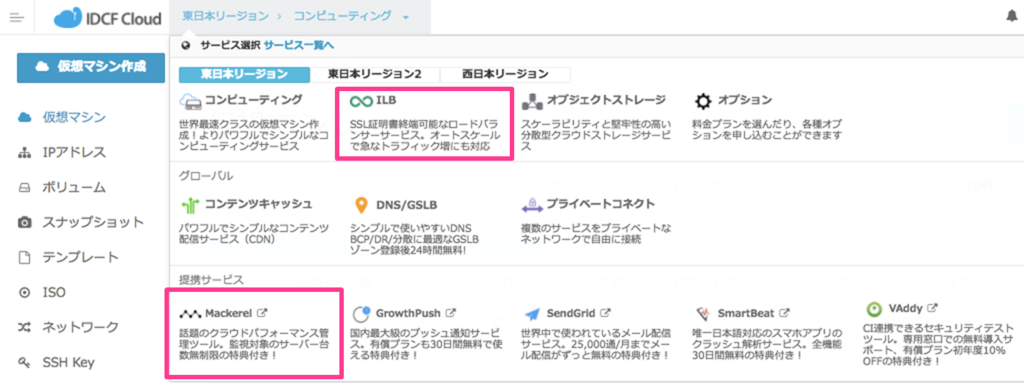The width and height of the screenshot is (1024, 383).
Task: Click the オプション gear icon
Action: 703,101
